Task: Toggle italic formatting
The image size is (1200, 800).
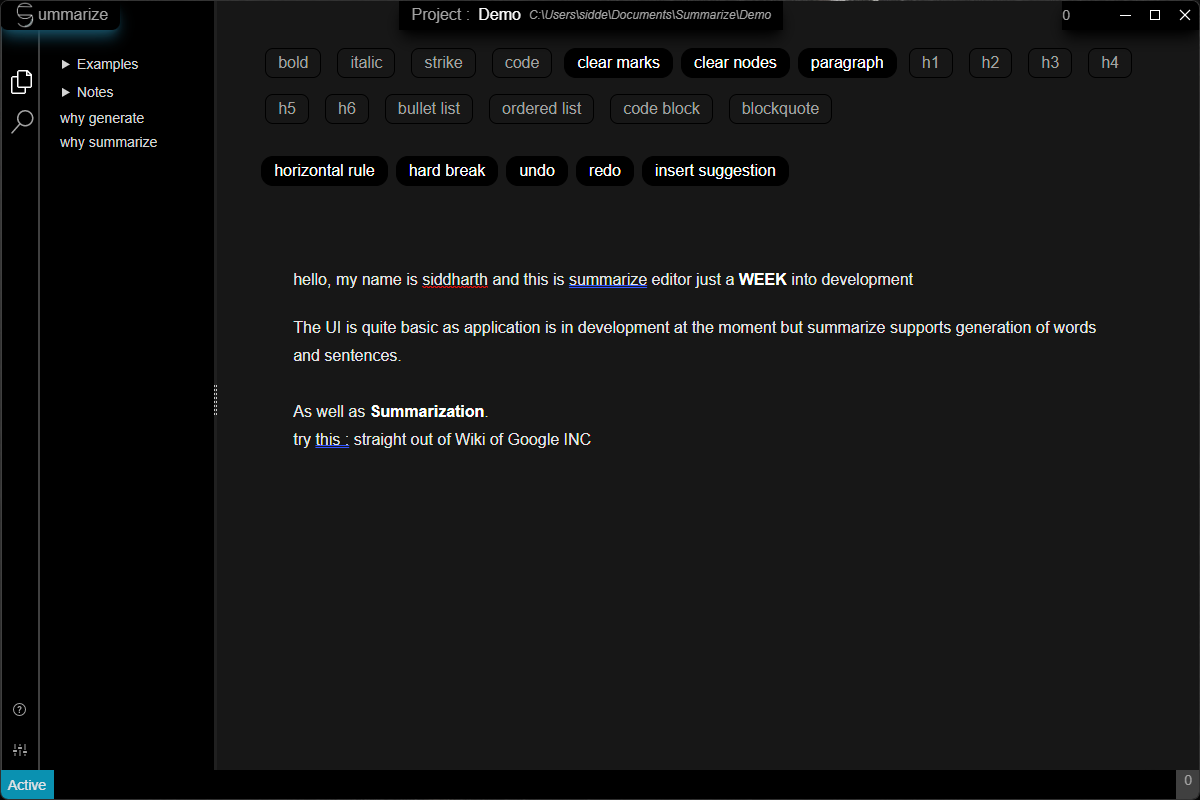Action: 366,63
